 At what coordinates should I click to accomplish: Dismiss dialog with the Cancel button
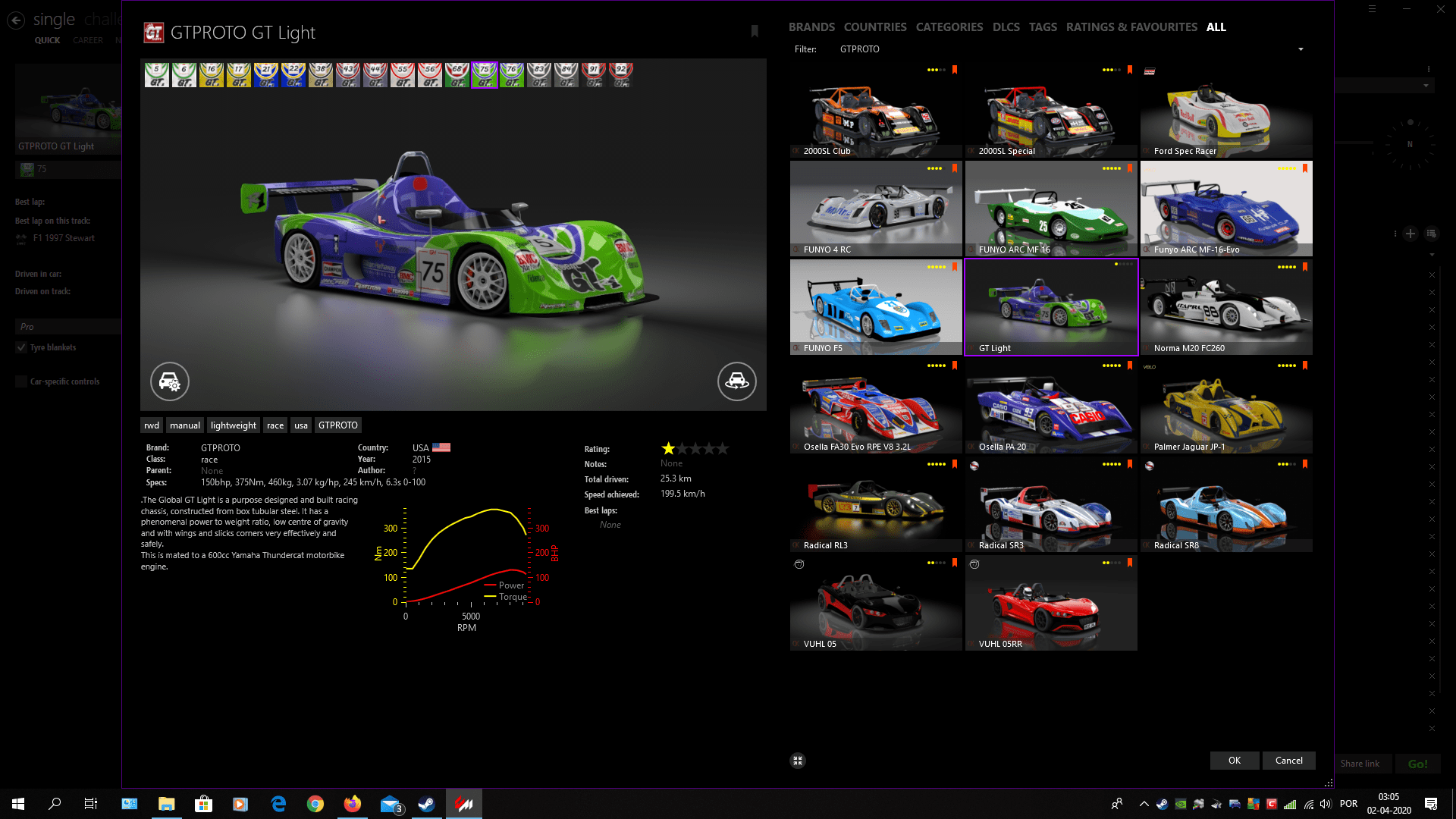[x=1289, y=761]
